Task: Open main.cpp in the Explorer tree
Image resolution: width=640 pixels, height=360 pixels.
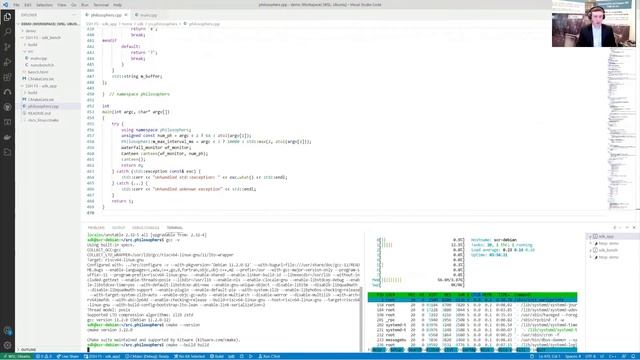Action: click(x=38, y=58)
